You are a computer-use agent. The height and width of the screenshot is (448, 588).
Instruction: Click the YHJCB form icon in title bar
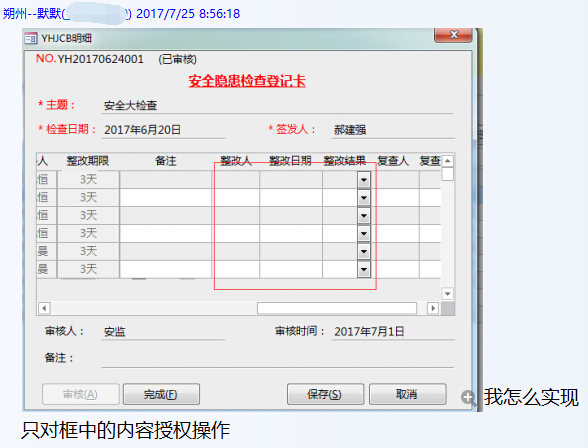click(31, 38)
